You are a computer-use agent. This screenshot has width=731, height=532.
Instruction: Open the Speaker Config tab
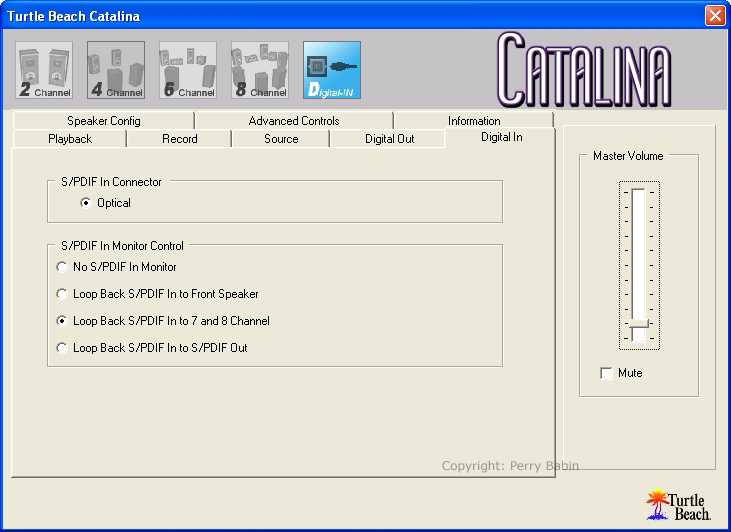point(103,121)
